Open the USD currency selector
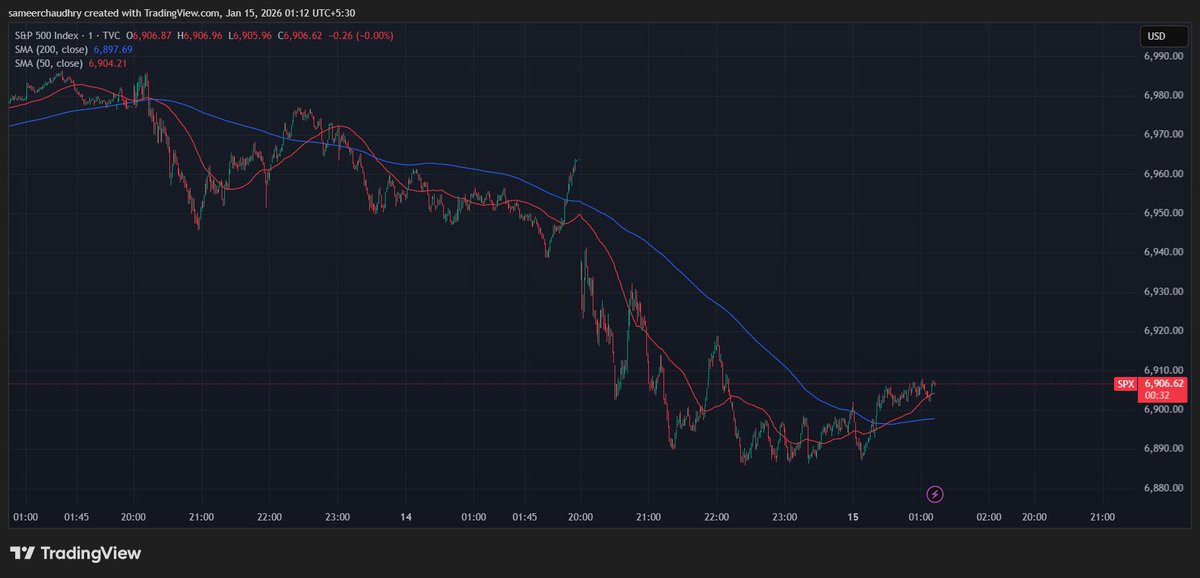The height and width of the screenshot is (578, 1200). pos(1156,36)
